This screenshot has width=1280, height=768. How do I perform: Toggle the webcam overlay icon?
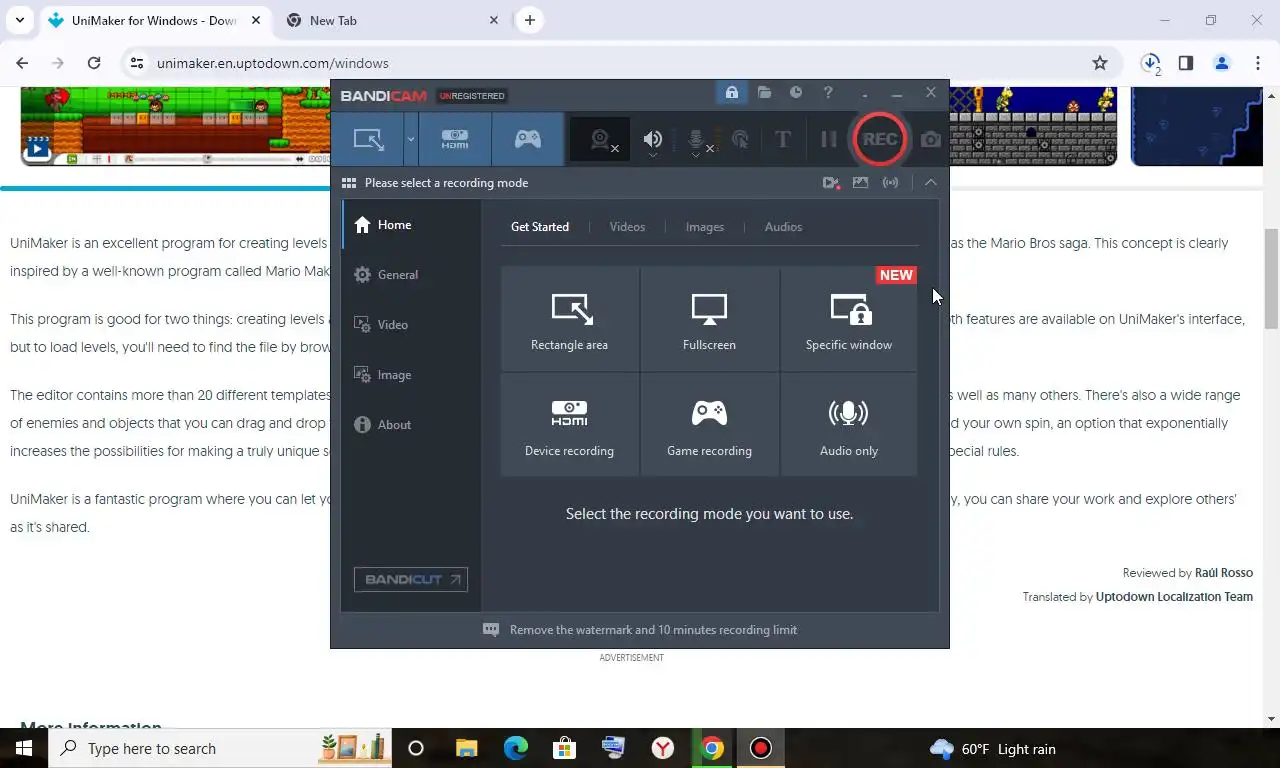click(x=602, y=140)
